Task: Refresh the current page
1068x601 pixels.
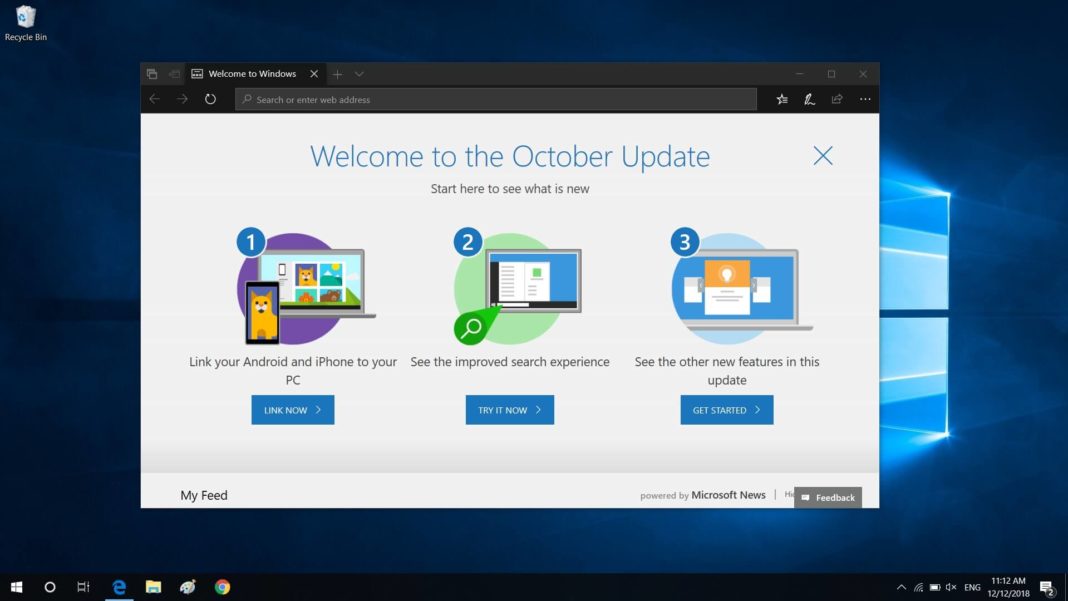Action: point(210,99)
